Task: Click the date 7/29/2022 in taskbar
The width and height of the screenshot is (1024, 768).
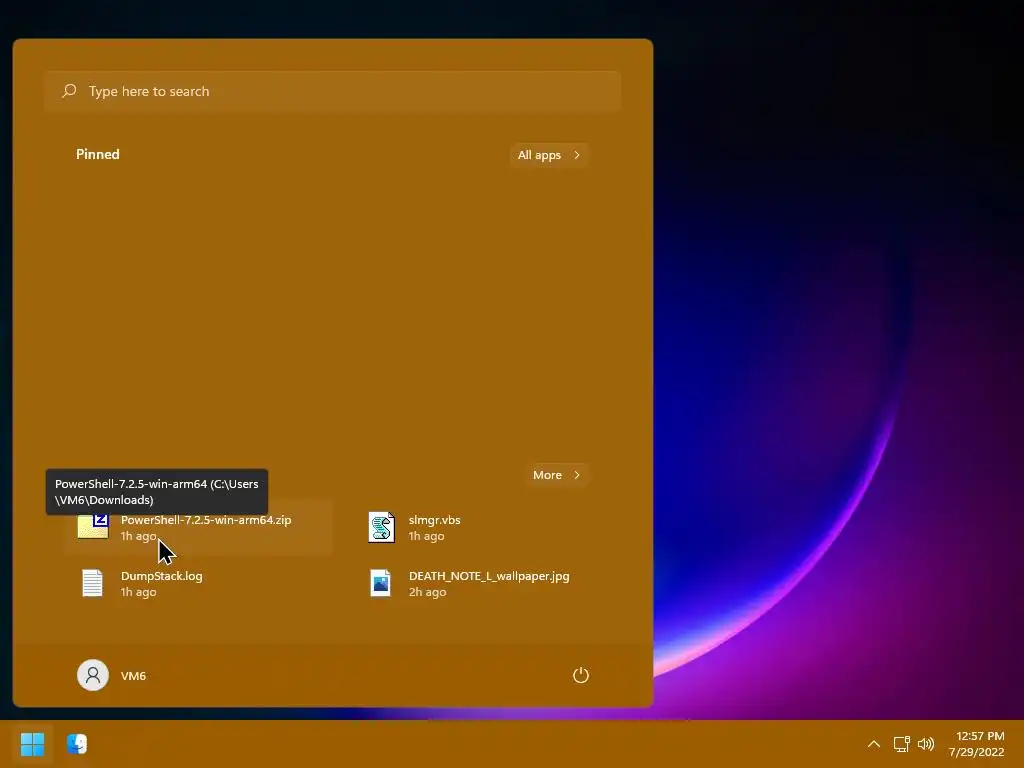Action: click(x=976, y=752)
